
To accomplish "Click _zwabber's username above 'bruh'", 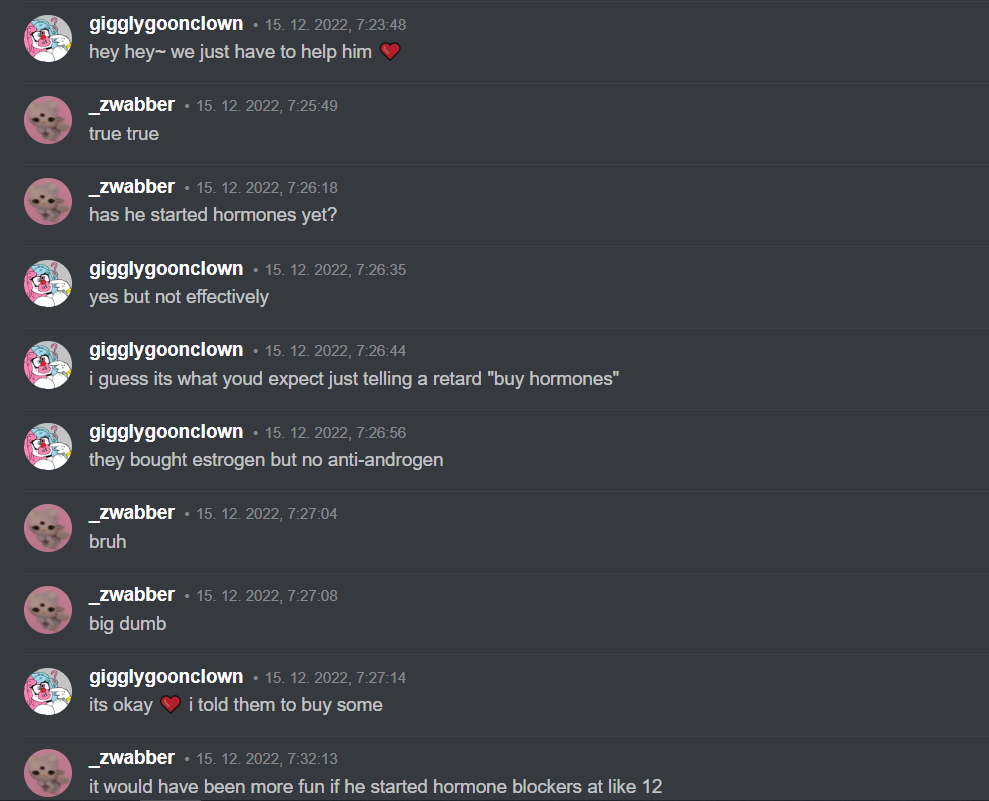I will (x=132, y=513).
